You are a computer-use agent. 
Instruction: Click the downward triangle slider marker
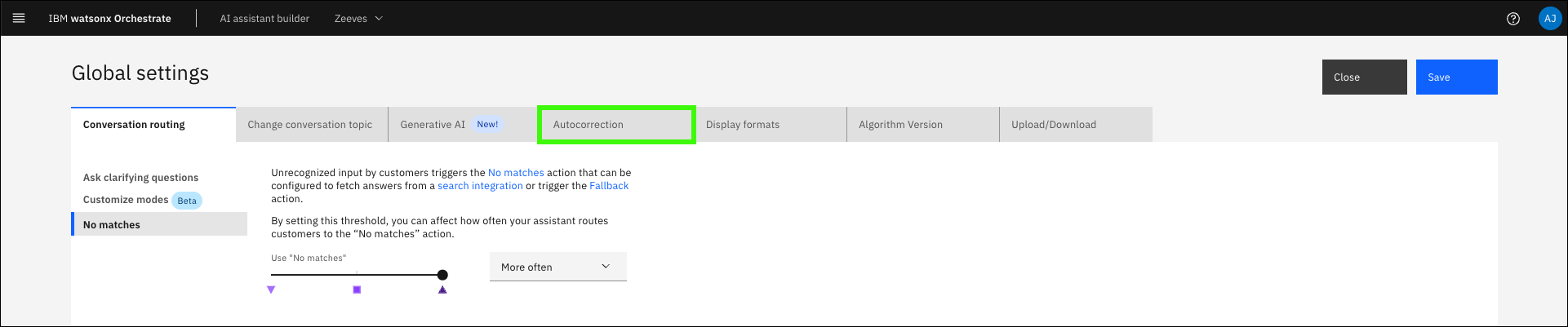click(271, 289)
